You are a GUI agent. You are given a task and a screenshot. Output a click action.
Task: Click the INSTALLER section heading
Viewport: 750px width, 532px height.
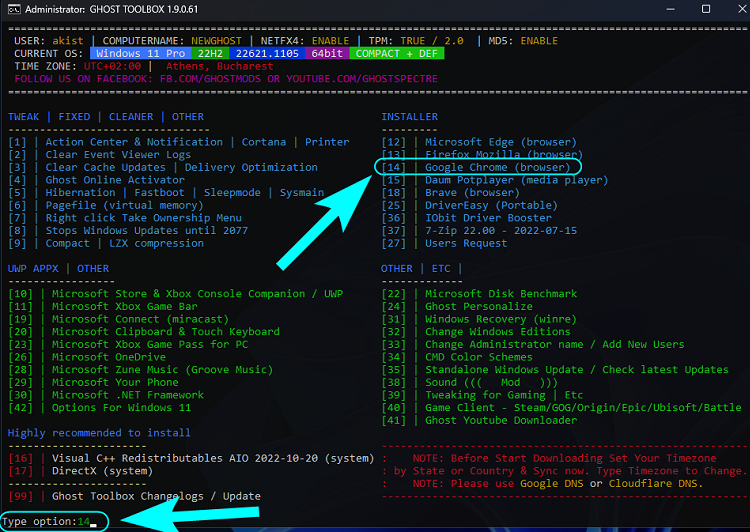409,117
